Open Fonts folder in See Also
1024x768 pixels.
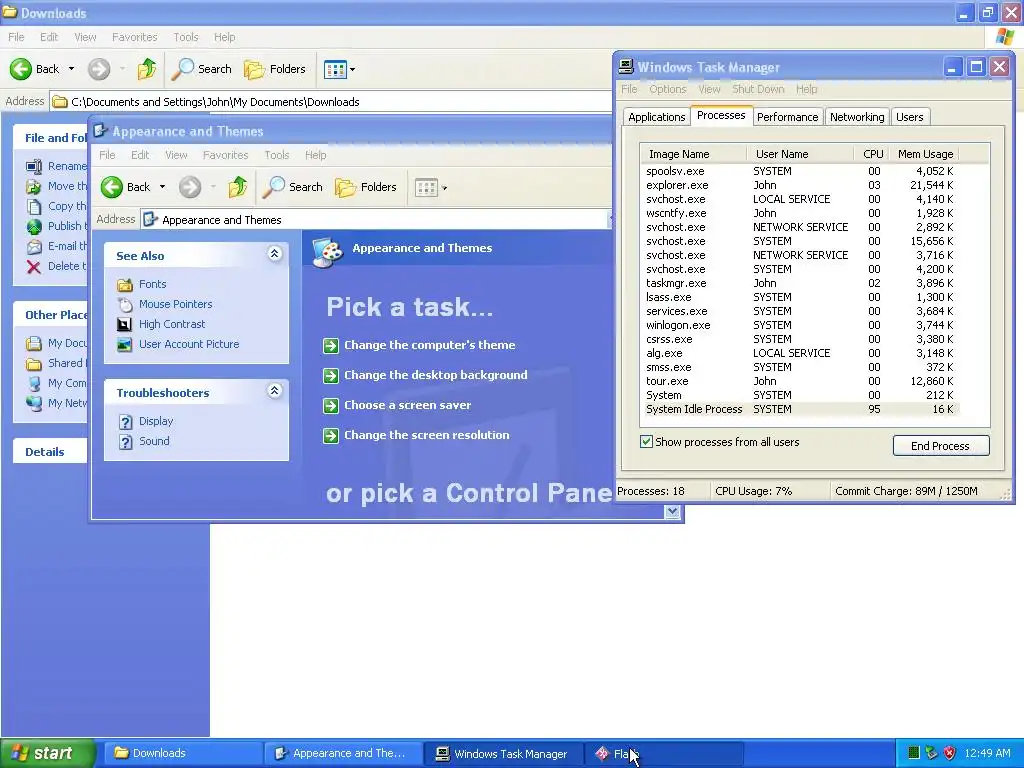pyautogui.click(x=153, y=284)
